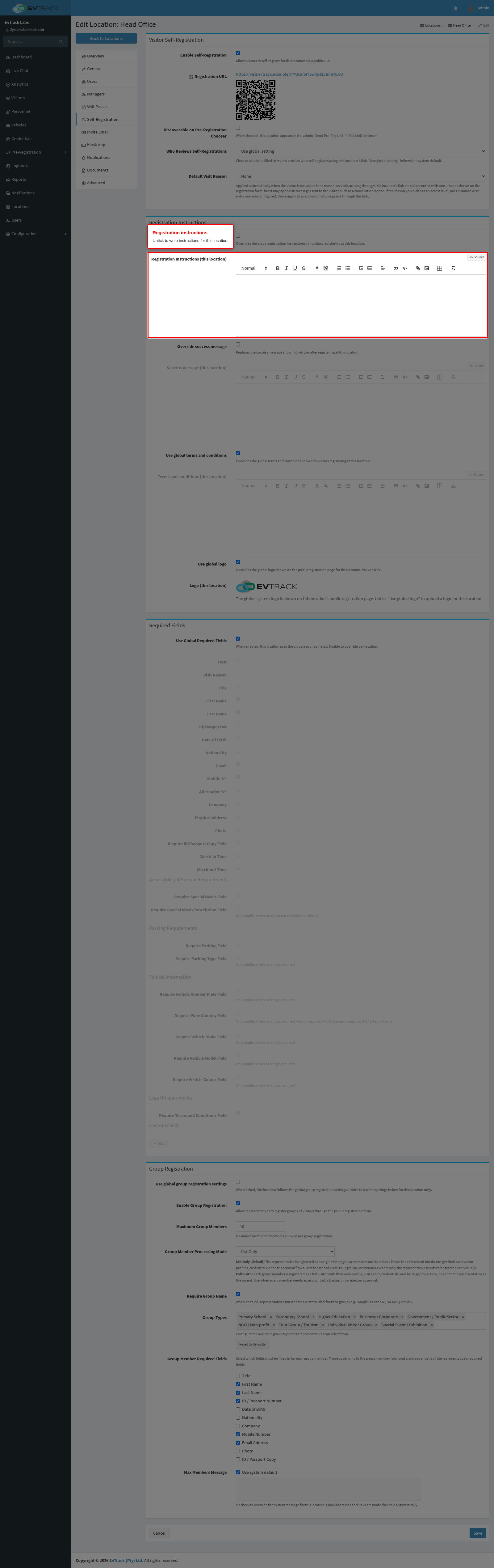Screen dimensions: 494x1568
Task: Open Default Visit Reason dropdown
Action: 361,176
